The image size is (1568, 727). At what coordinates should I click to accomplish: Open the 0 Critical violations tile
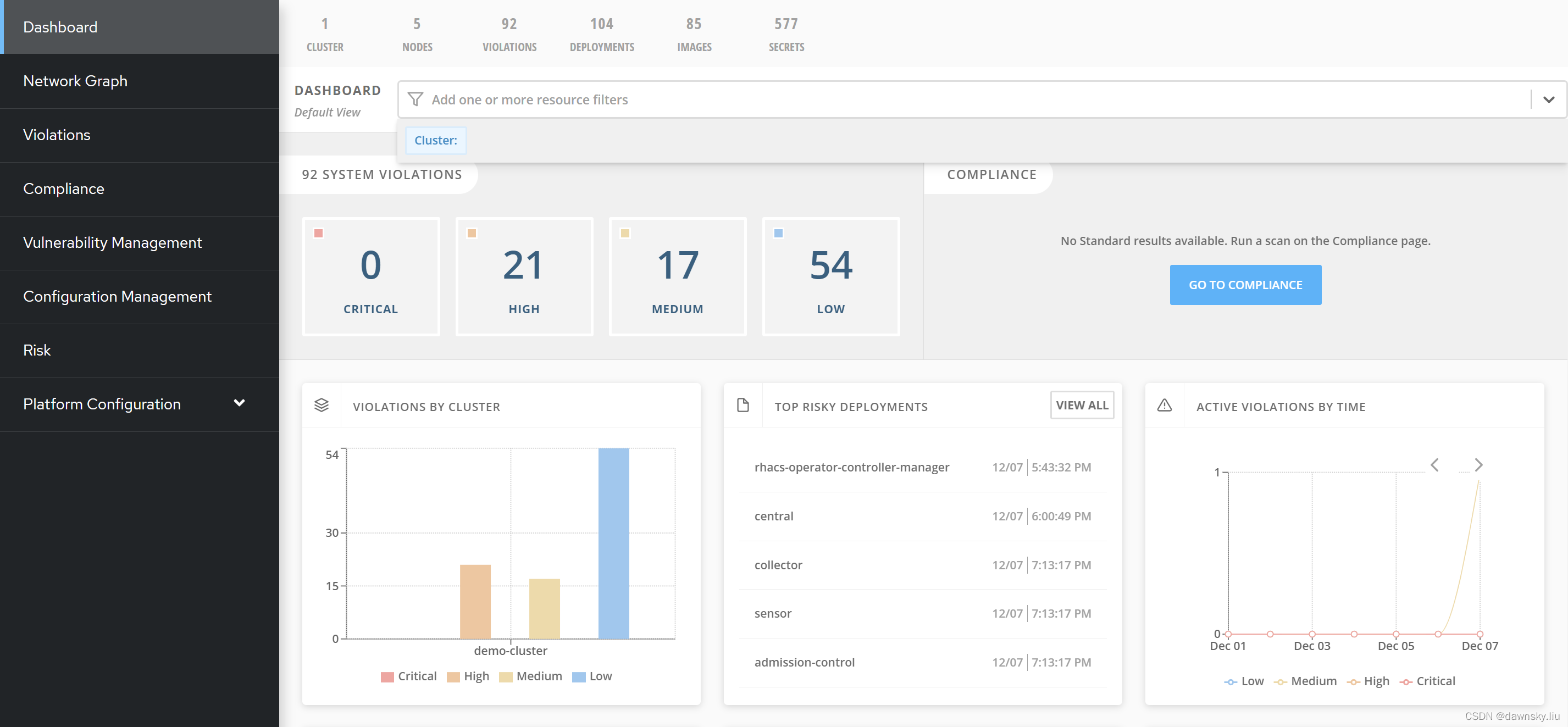click(370, 276)
